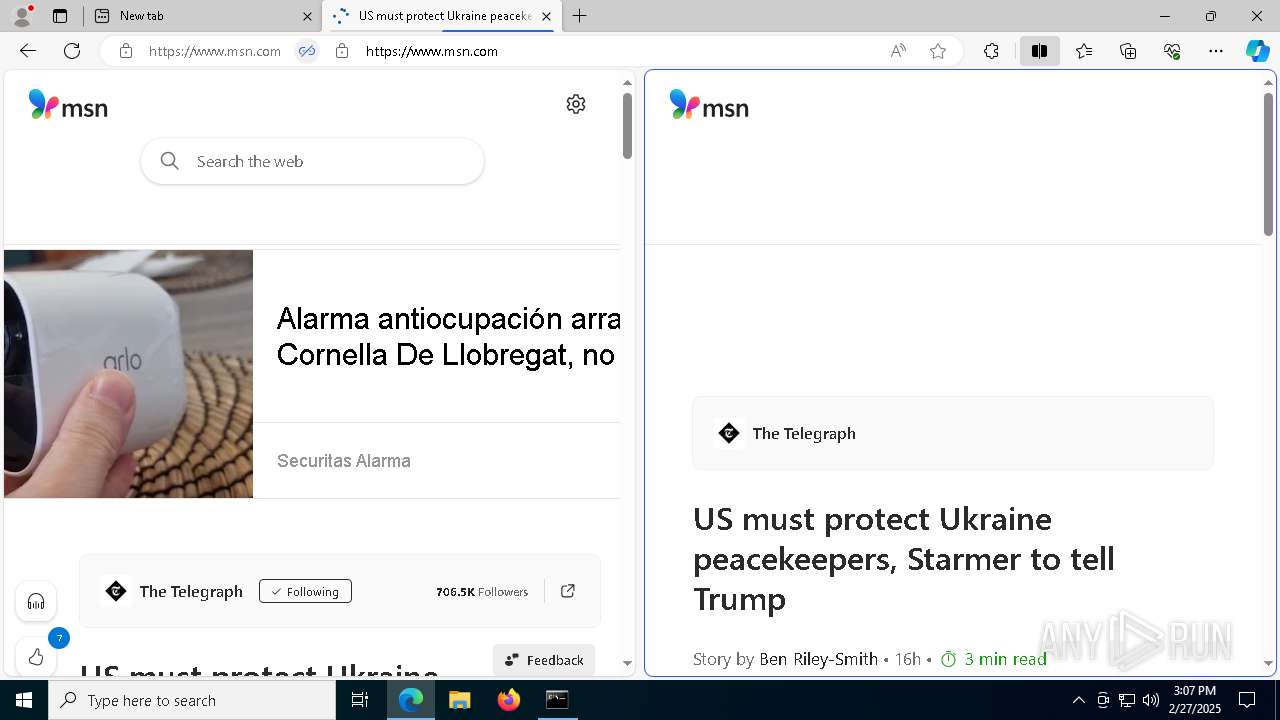
Task: Open The Telegraph card in right pane
Action: (x=953, y=433)
